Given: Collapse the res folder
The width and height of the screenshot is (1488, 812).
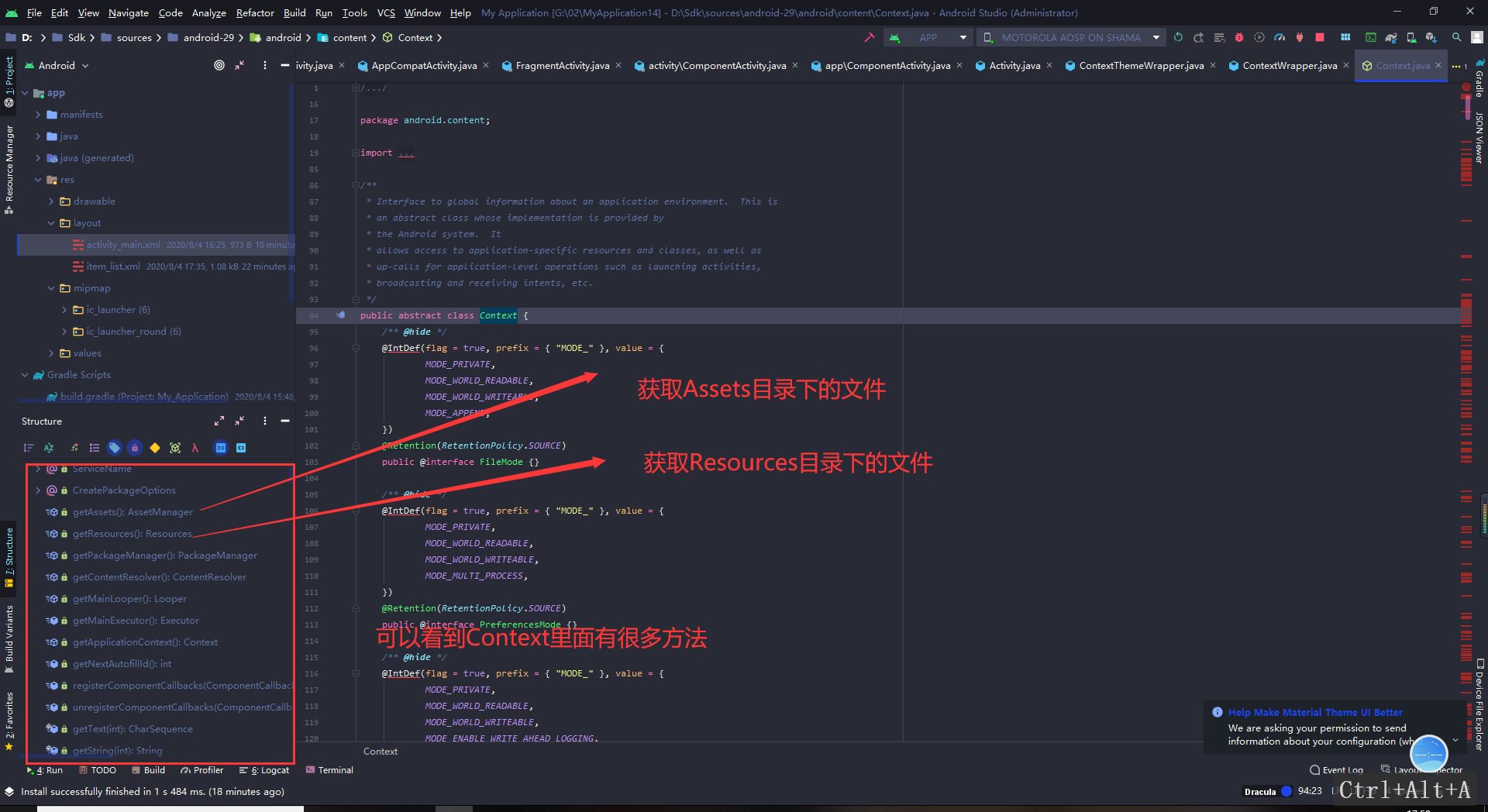Looking at the screenshot, I should coord(37,180).
